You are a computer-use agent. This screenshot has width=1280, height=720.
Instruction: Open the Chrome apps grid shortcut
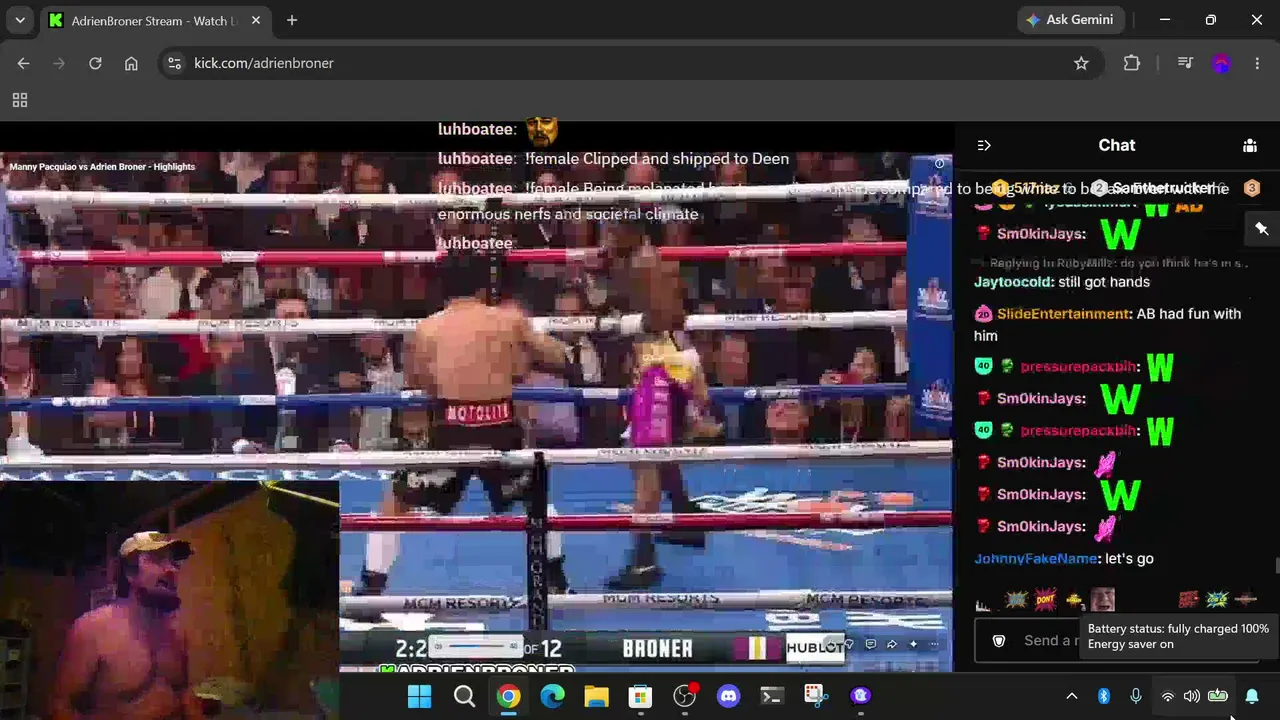pyautogui.click(x=20, y=100)
